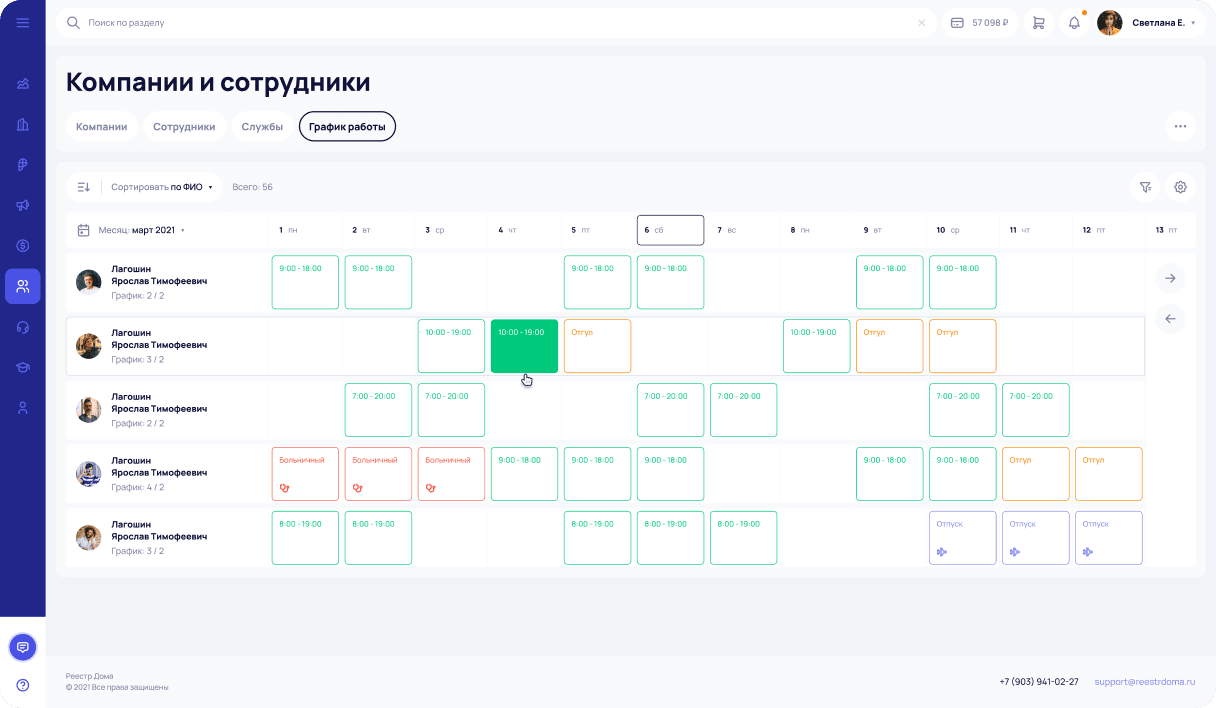
Task: Open schedule settings gear icon
Action: [1180, 187]
